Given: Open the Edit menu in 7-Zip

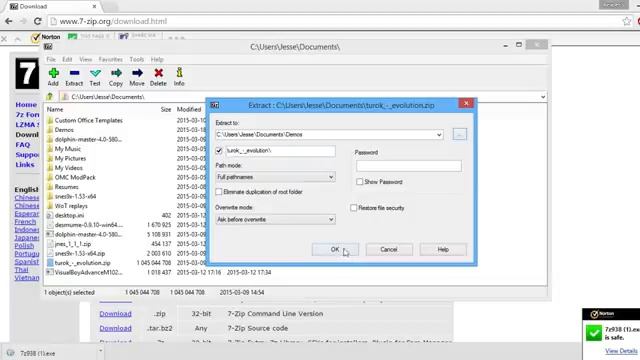Looking at the screenshot, I should pos(67,59).
